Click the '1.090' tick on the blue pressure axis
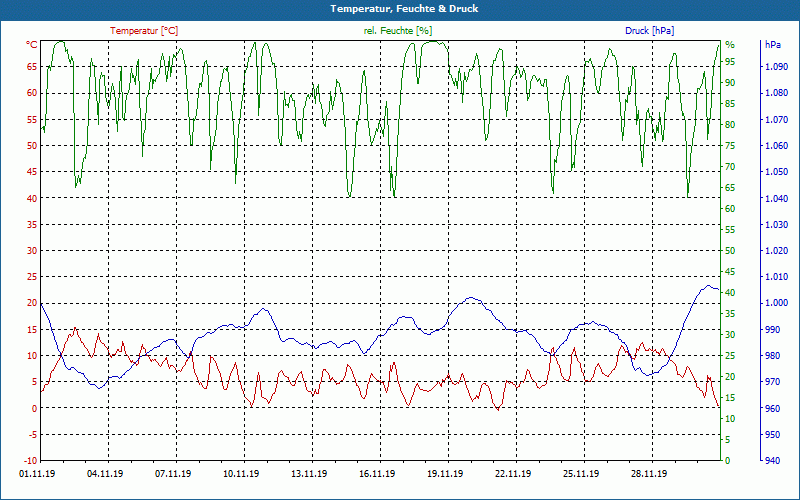The width and height of the screenshot is (800, 500). pyautogui.click(x=777, y=67)
